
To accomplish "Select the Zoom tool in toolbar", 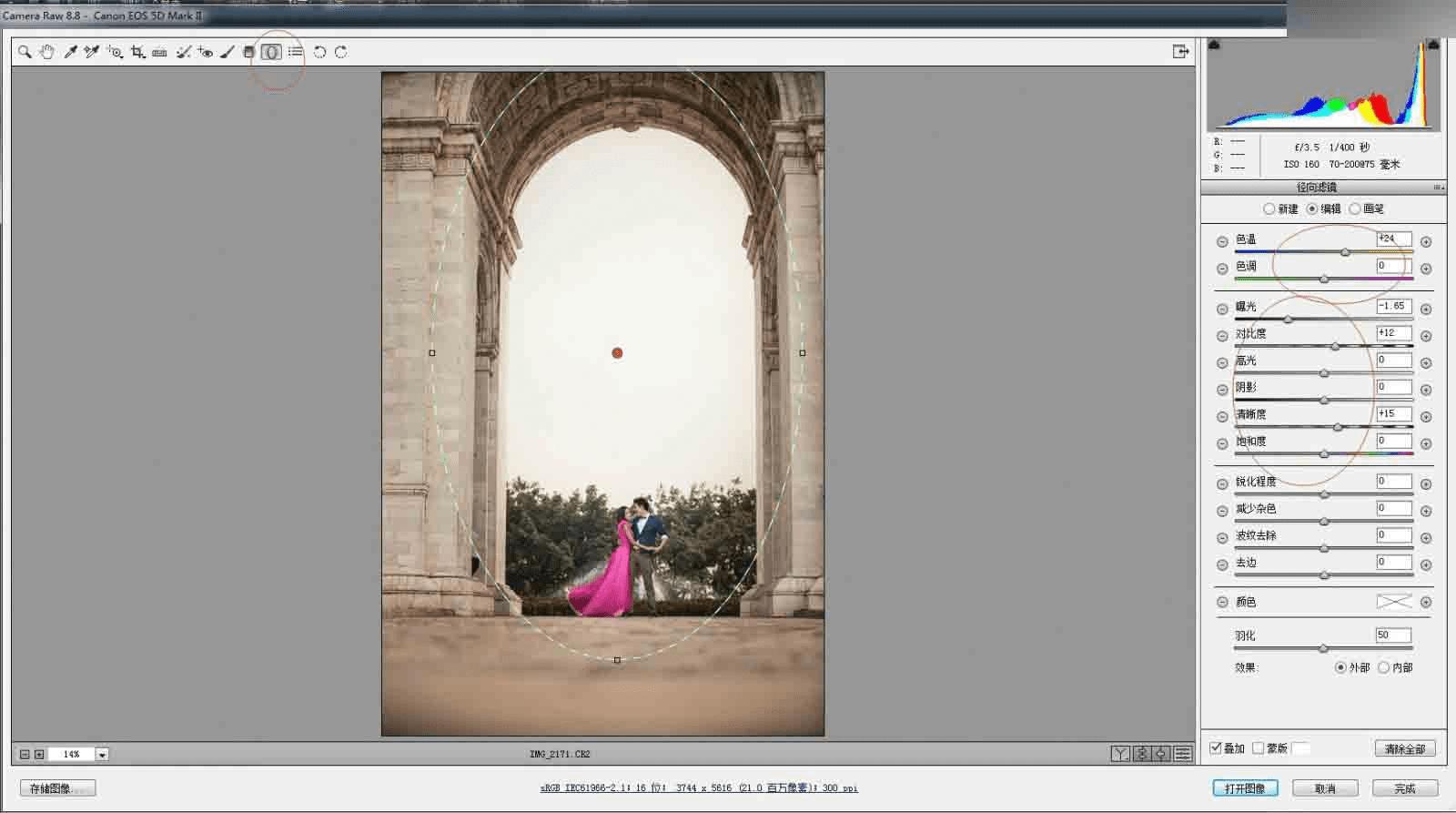I will [x=25, y=52].
